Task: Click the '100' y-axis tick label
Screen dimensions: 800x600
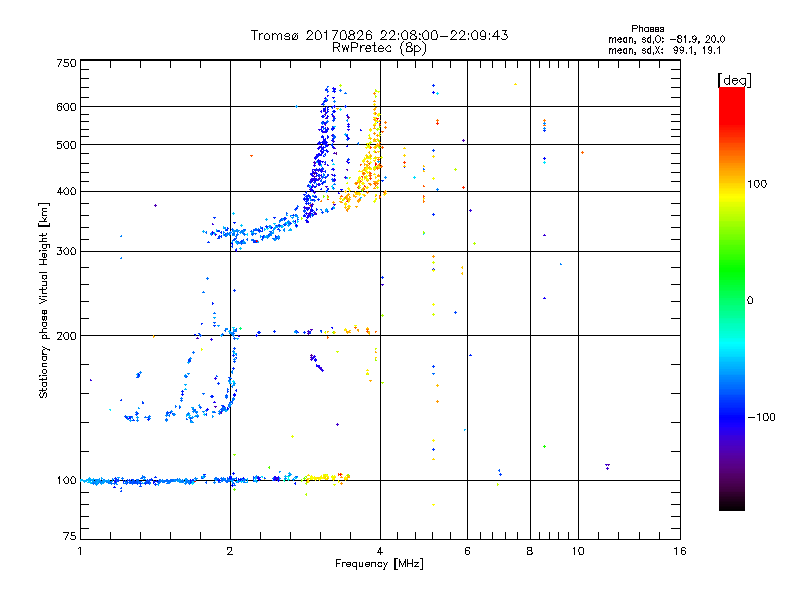Action: coord(66,480)
